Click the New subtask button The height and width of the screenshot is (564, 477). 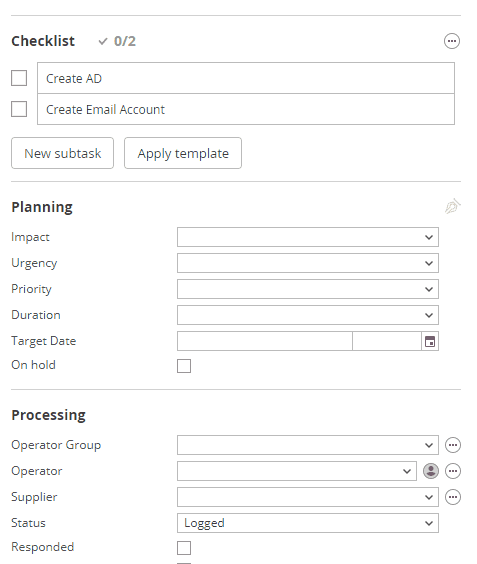(x=63, y=153)
